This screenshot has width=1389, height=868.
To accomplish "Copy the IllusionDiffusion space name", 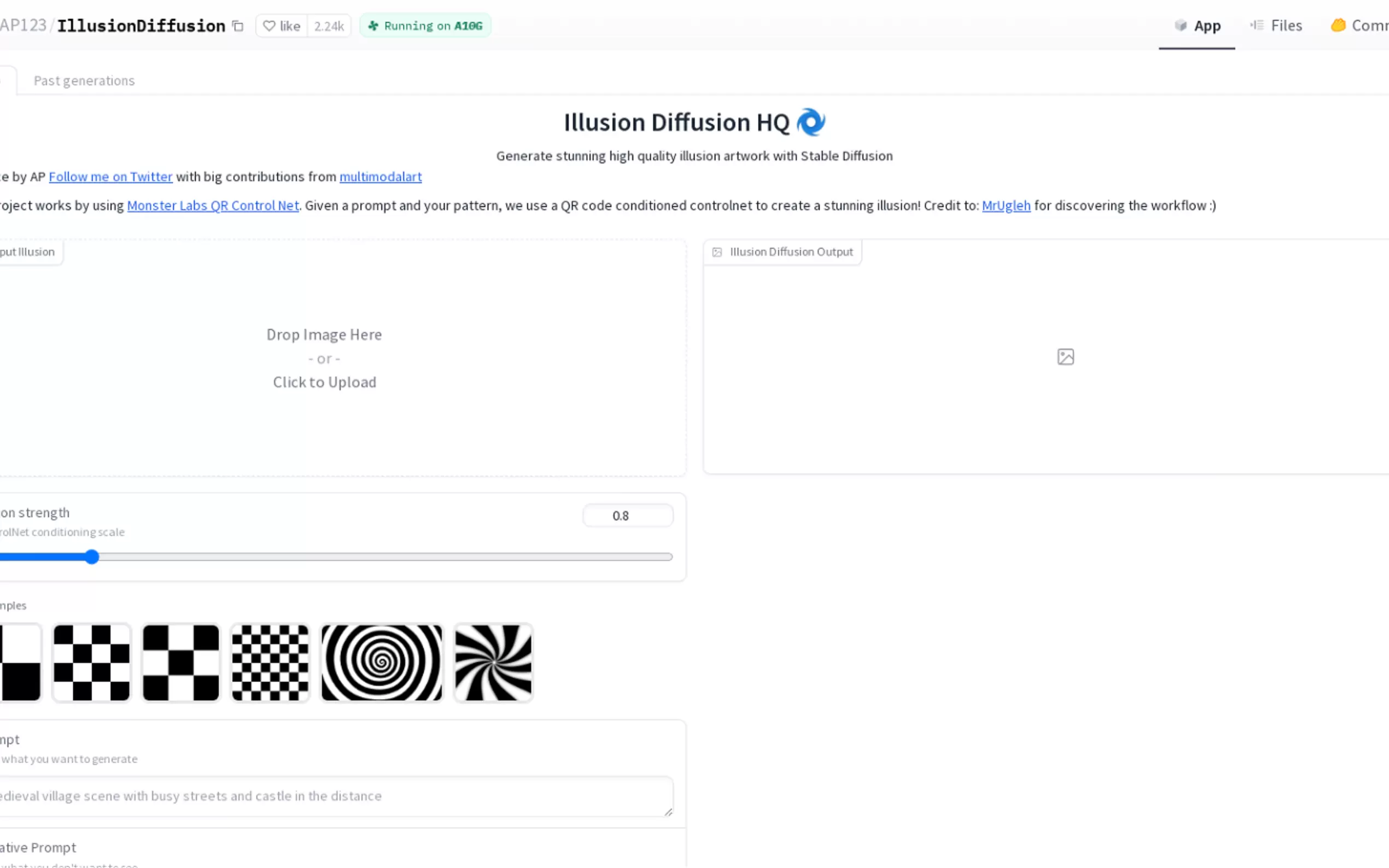I will coord(237,26).
